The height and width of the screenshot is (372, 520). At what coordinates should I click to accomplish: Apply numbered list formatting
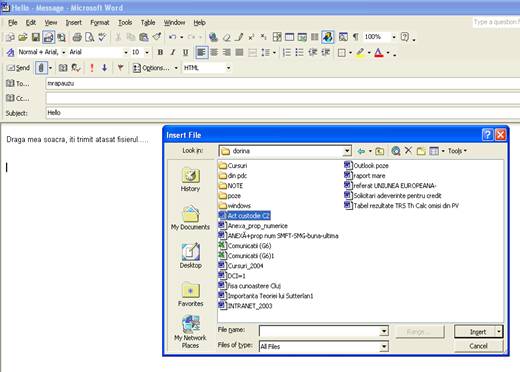[x=287, y=52]
